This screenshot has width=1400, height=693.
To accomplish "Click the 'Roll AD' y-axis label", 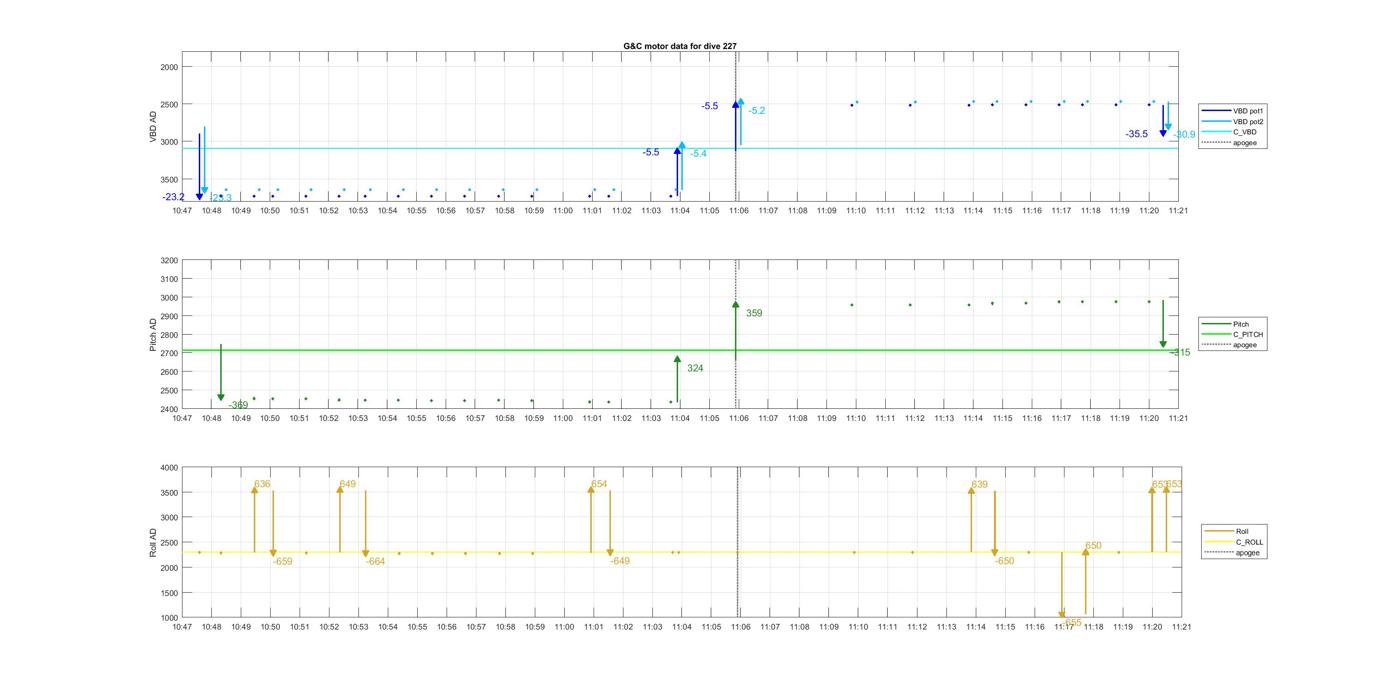I will [x=154, y=542].
